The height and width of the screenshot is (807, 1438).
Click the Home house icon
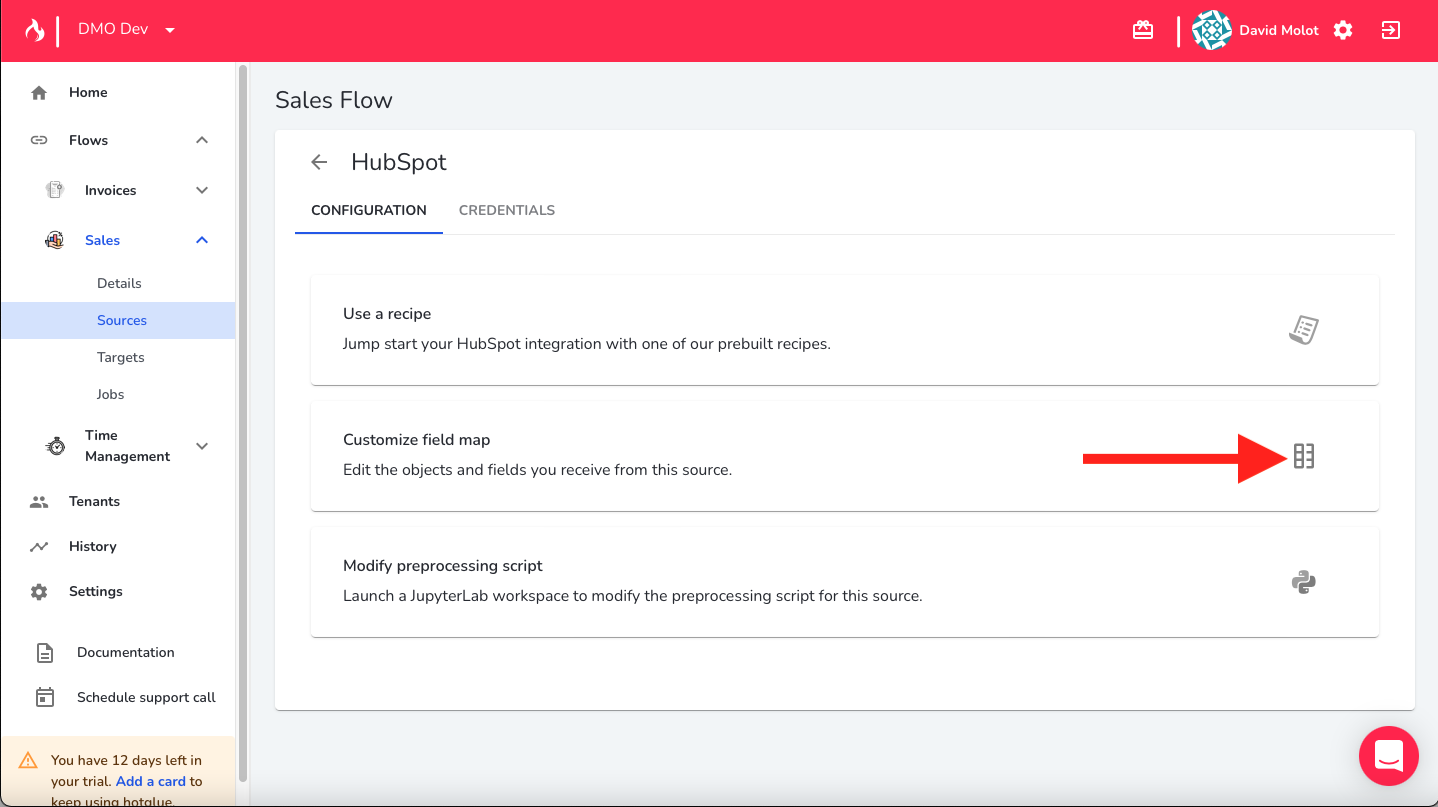pyautogui.click(x=39, y=93)
